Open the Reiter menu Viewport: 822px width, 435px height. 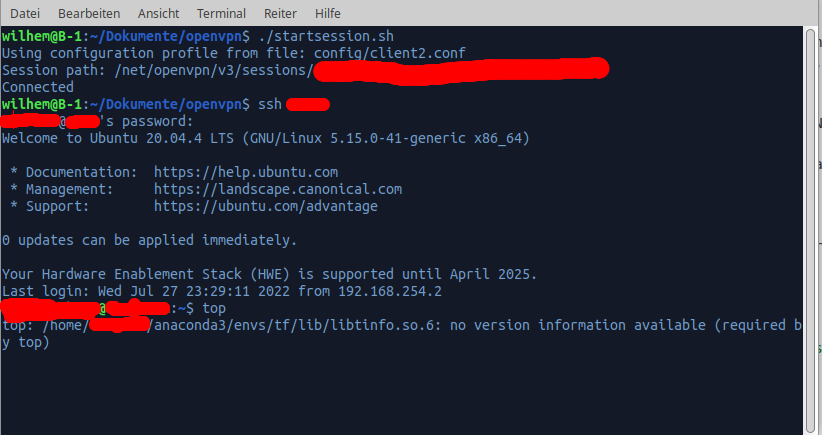point(280,13)
